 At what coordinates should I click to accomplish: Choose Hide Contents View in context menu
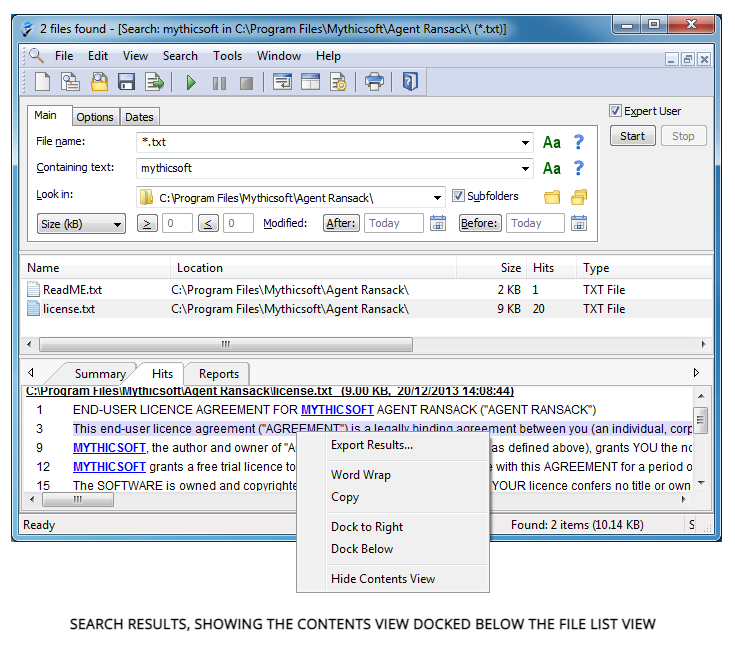[x=393, y=579]
